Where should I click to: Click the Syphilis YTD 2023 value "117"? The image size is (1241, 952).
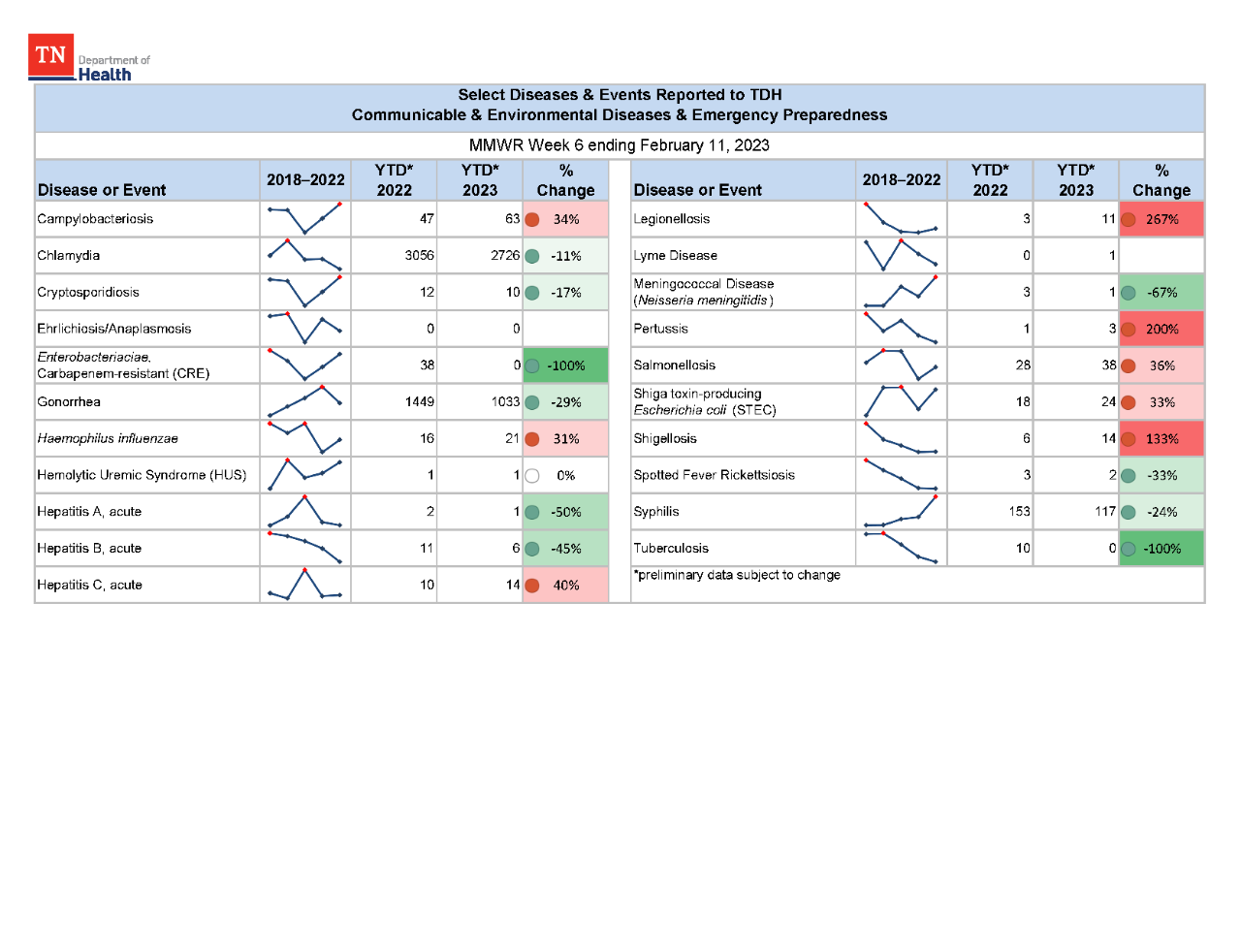click(1105, 512)
